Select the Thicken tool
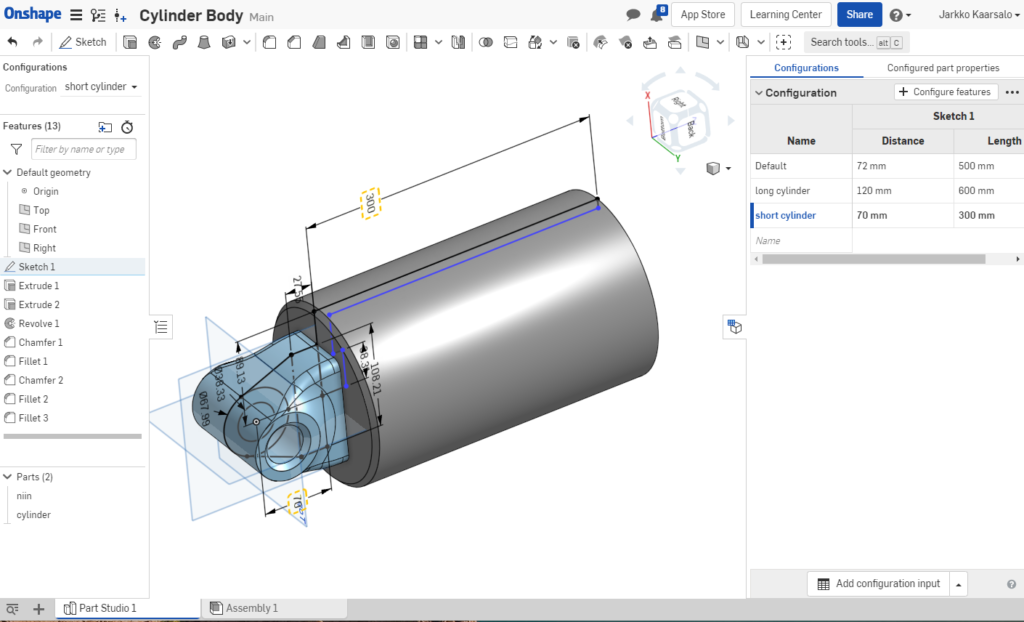 (x=229, y=42)
